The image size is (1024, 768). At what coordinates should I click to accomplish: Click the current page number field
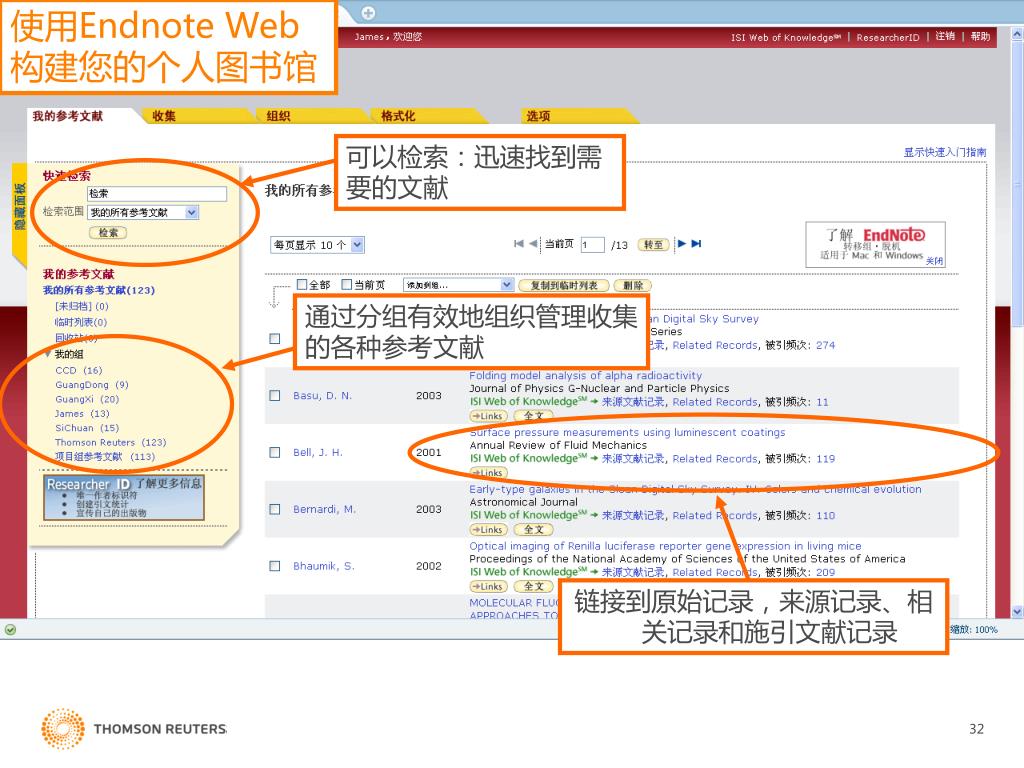tap(592, 245)
